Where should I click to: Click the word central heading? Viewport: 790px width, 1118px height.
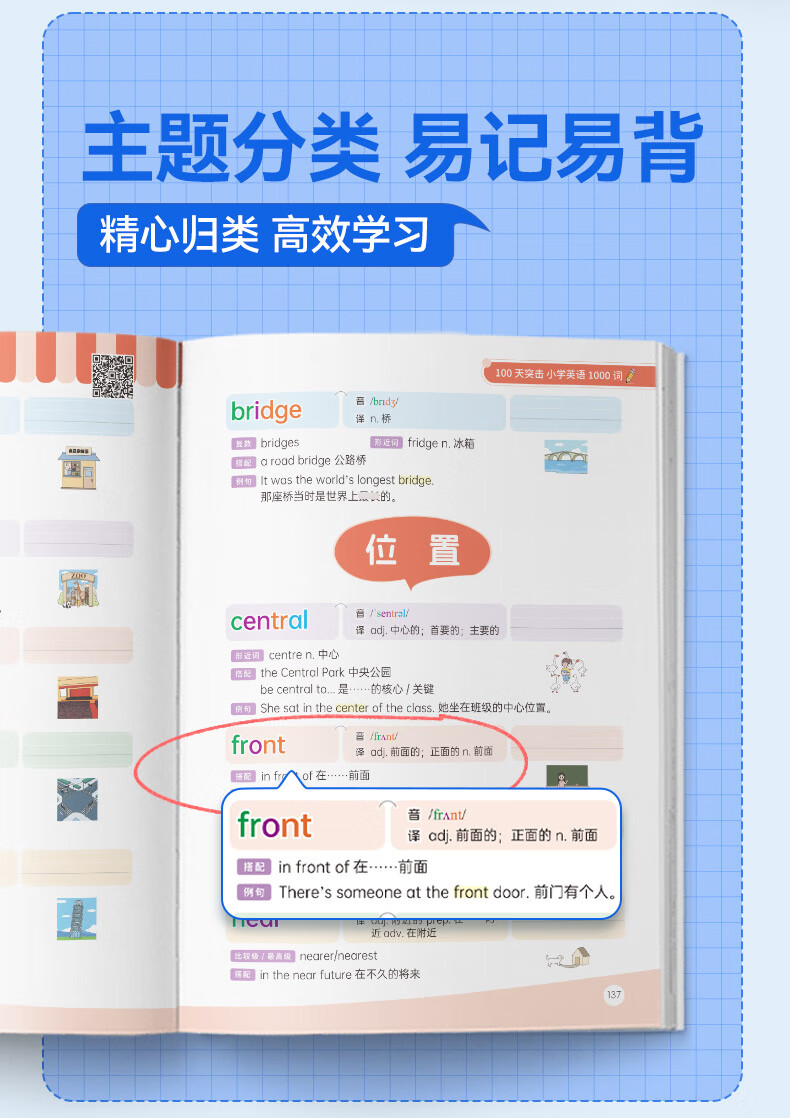[x=270, y=621]
